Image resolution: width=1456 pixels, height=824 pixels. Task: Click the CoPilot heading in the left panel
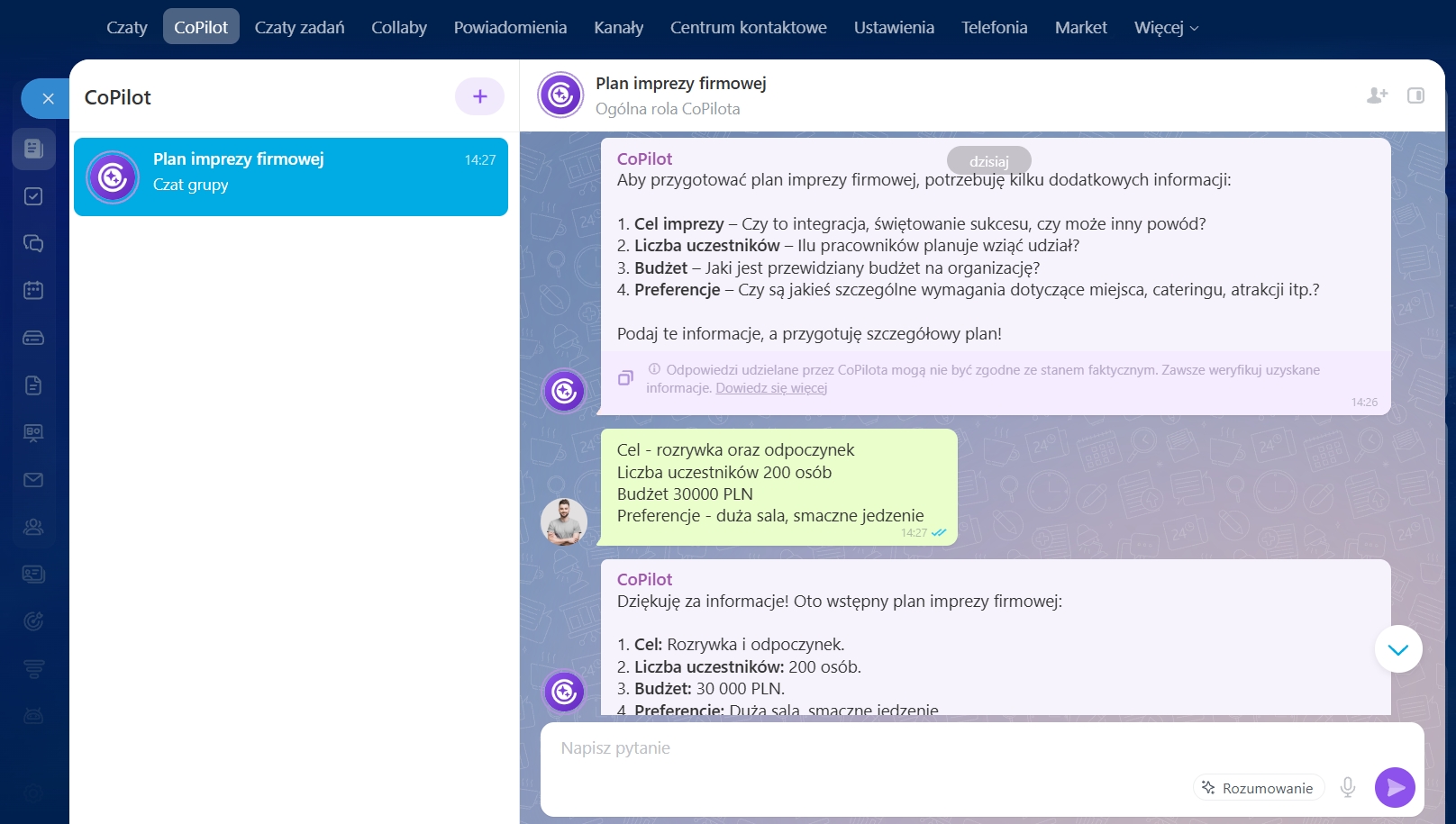pyautogui.click(x=118, y=97)
